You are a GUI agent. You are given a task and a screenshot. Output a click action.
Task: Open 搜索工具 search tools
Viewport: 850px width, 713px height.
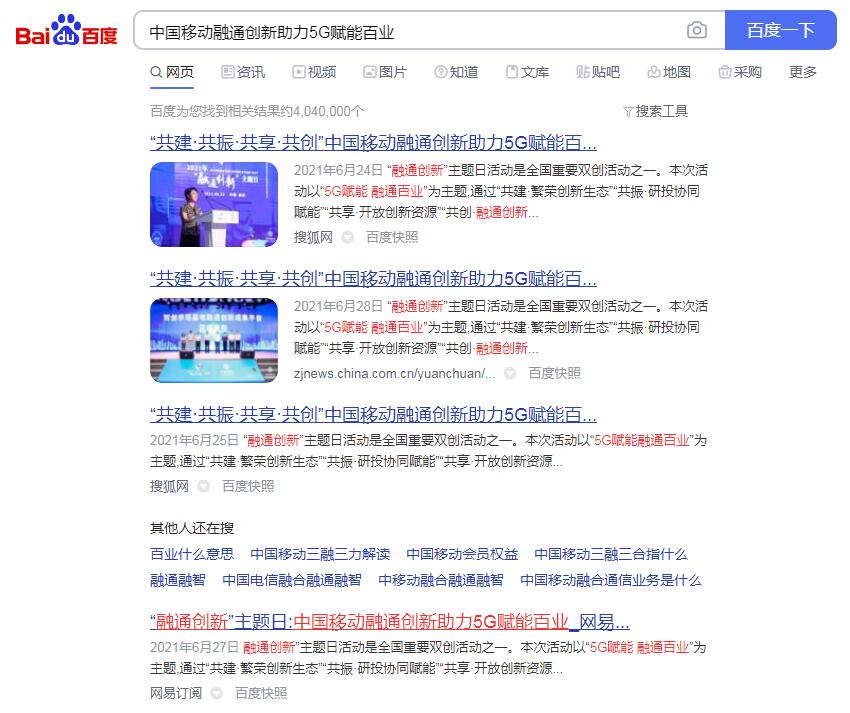(x=656, y=111)
